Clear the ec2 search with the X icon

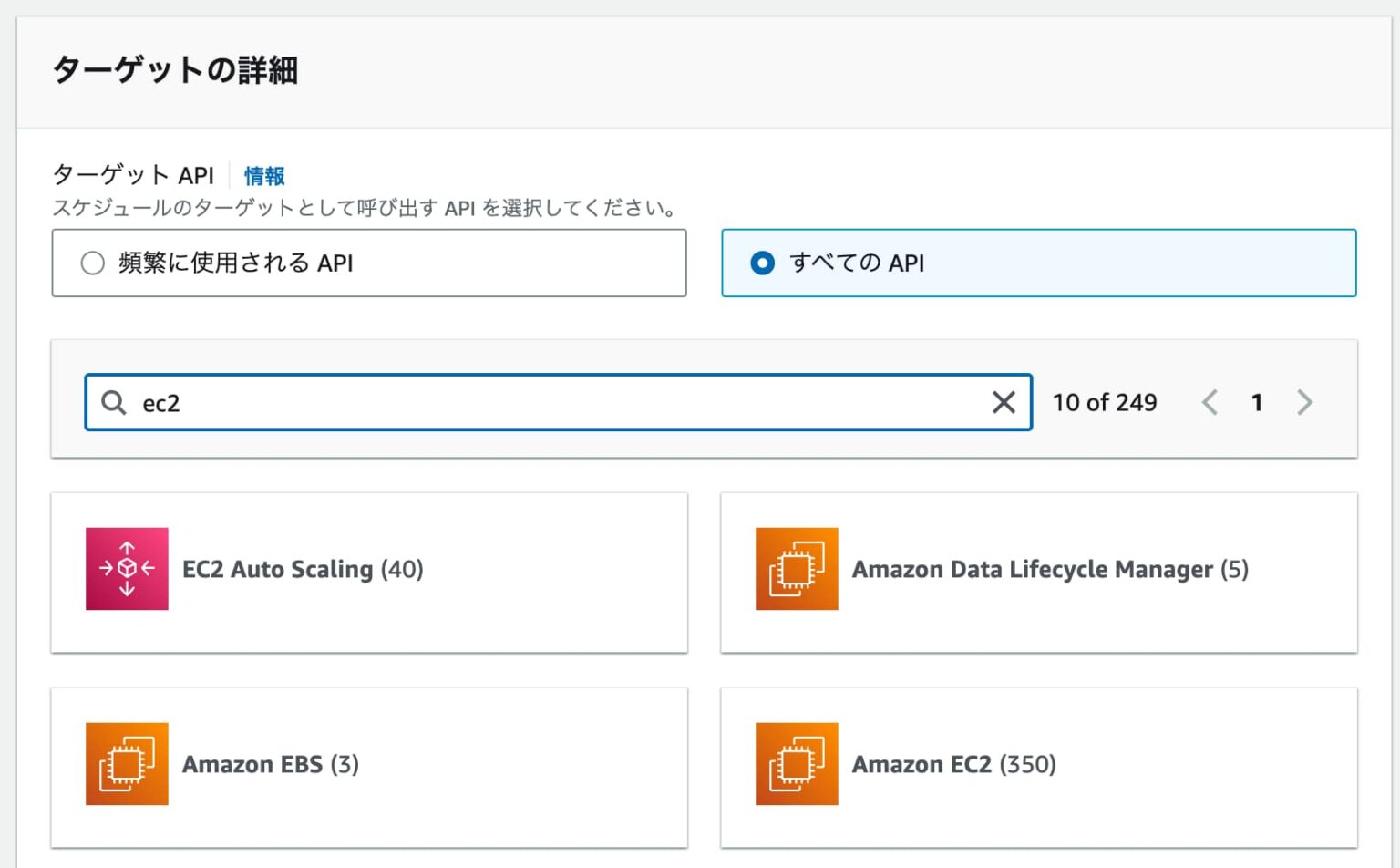[x=1004, y=402]
